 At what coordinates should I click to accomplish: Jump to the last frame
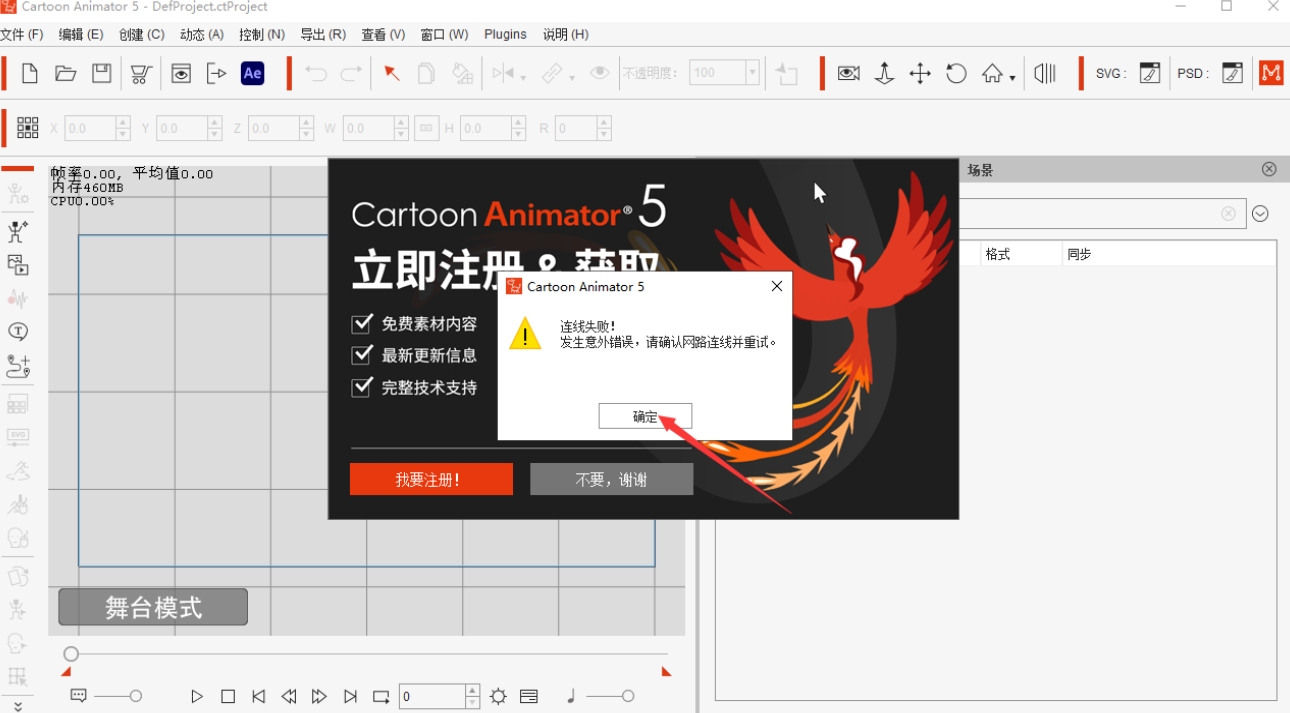[x=350, y=696]
